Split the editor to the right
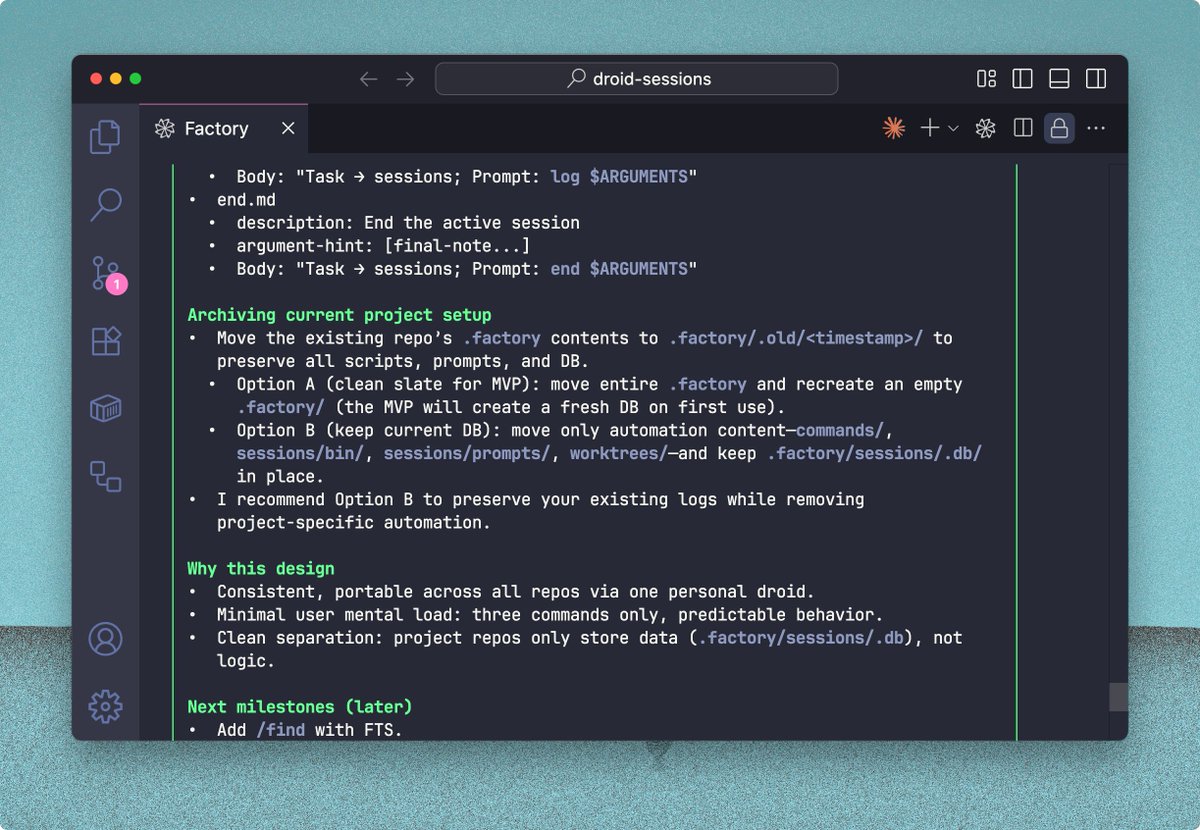Viewport: 1200px width, 830px height. coord(1023,128)
